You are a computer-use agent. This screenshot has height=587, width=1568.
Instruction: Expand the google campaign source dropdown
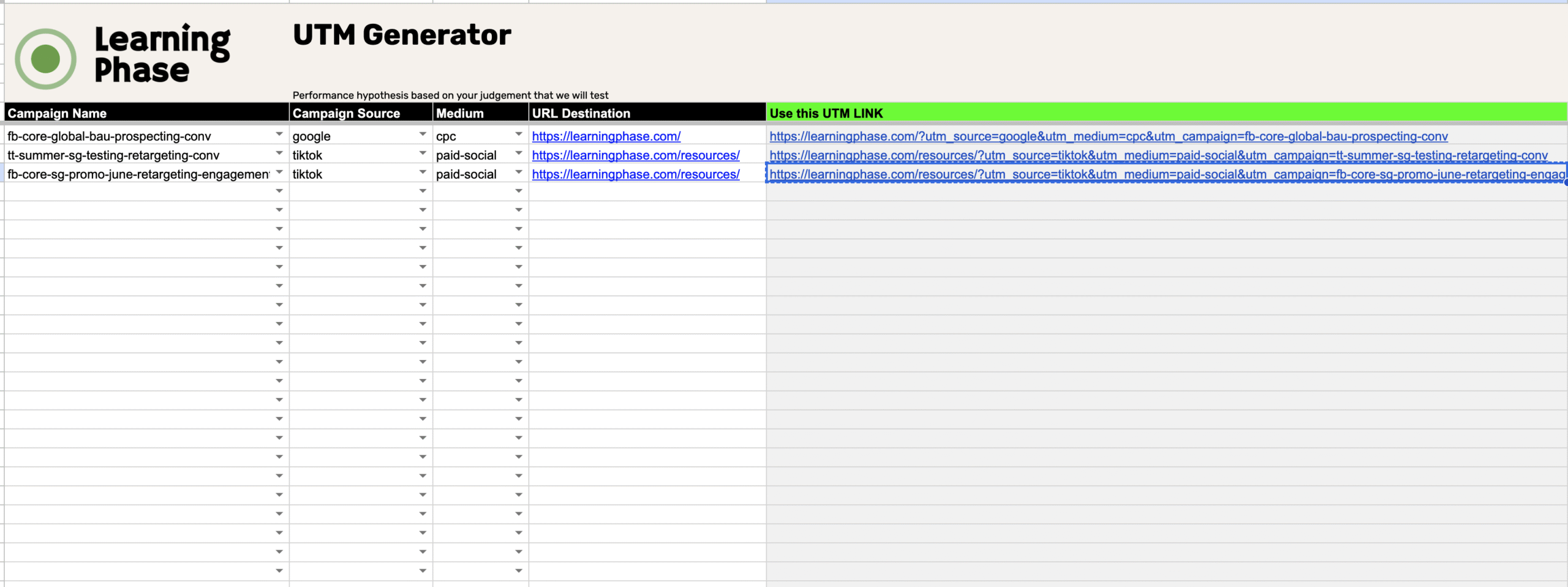[x=423, y=134]
